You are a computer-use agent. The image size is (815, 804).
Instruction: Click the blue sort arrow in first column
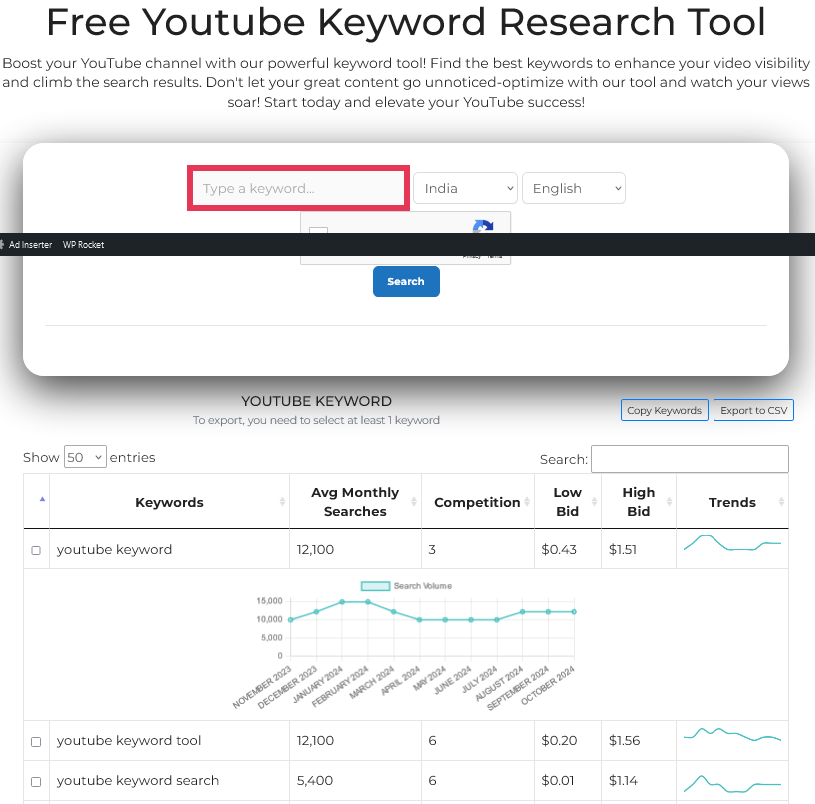(x=43, y=499)
